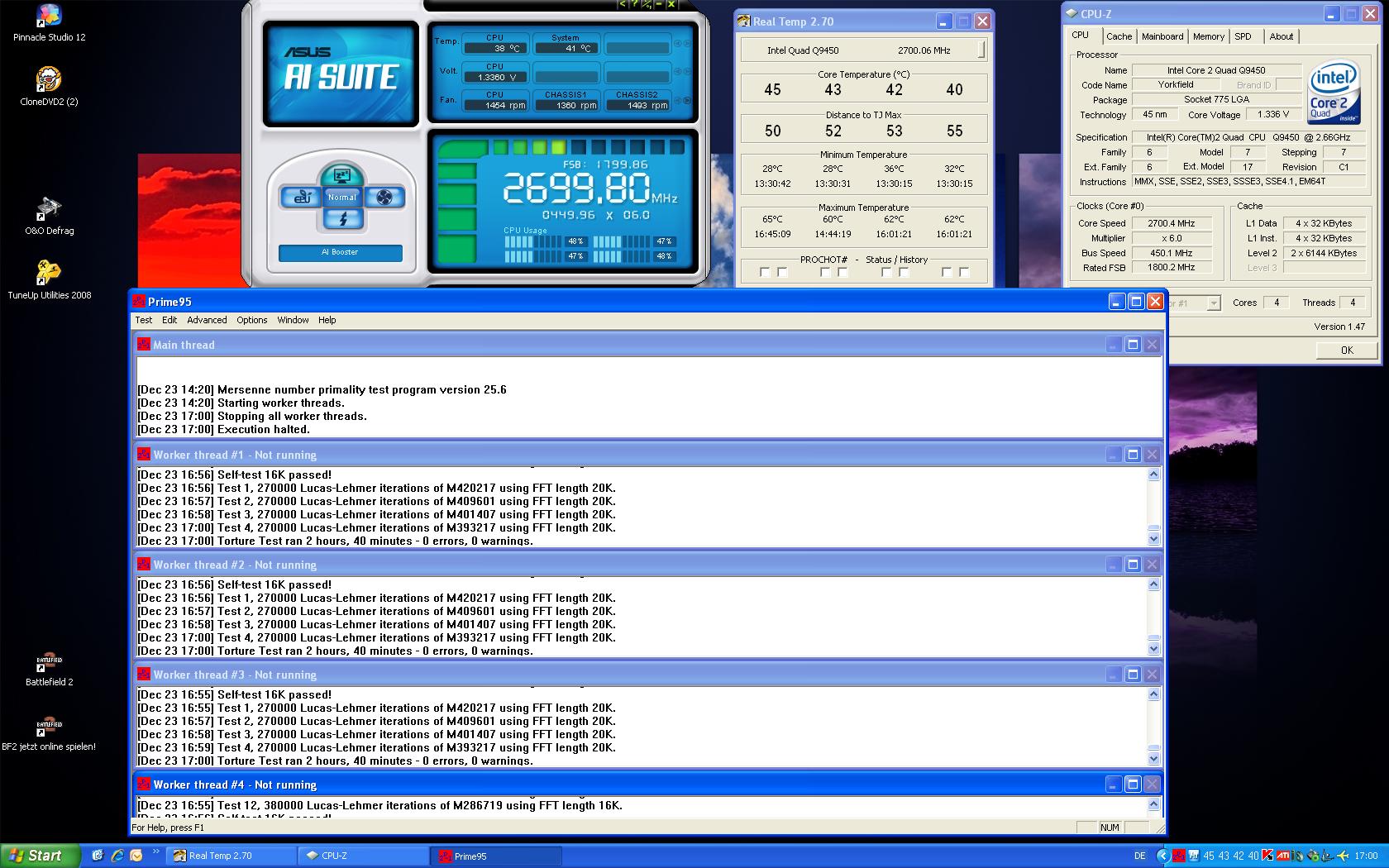Toggle the Normal mode button in AI Suite

(x=342, y=197)
